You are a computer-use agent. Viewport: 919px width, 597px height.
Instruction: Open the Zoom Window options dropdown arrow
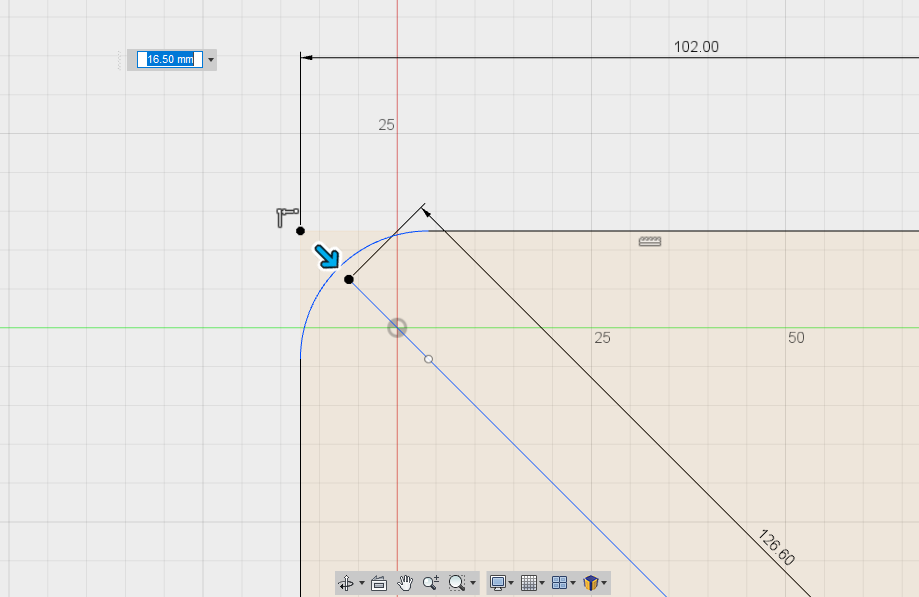pos(473,583)
